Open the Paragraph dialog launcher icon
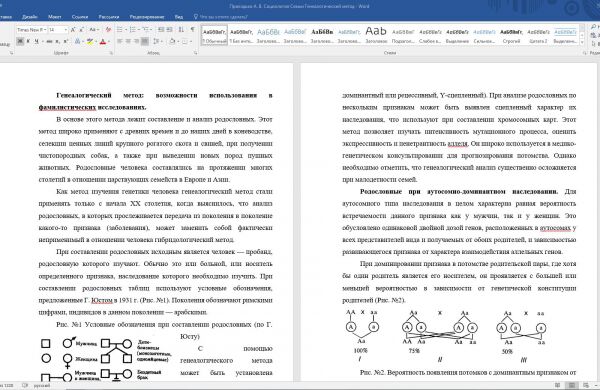The height and width of the screenshot is (390, 600). pyautogui.click(x=196, y=53)
